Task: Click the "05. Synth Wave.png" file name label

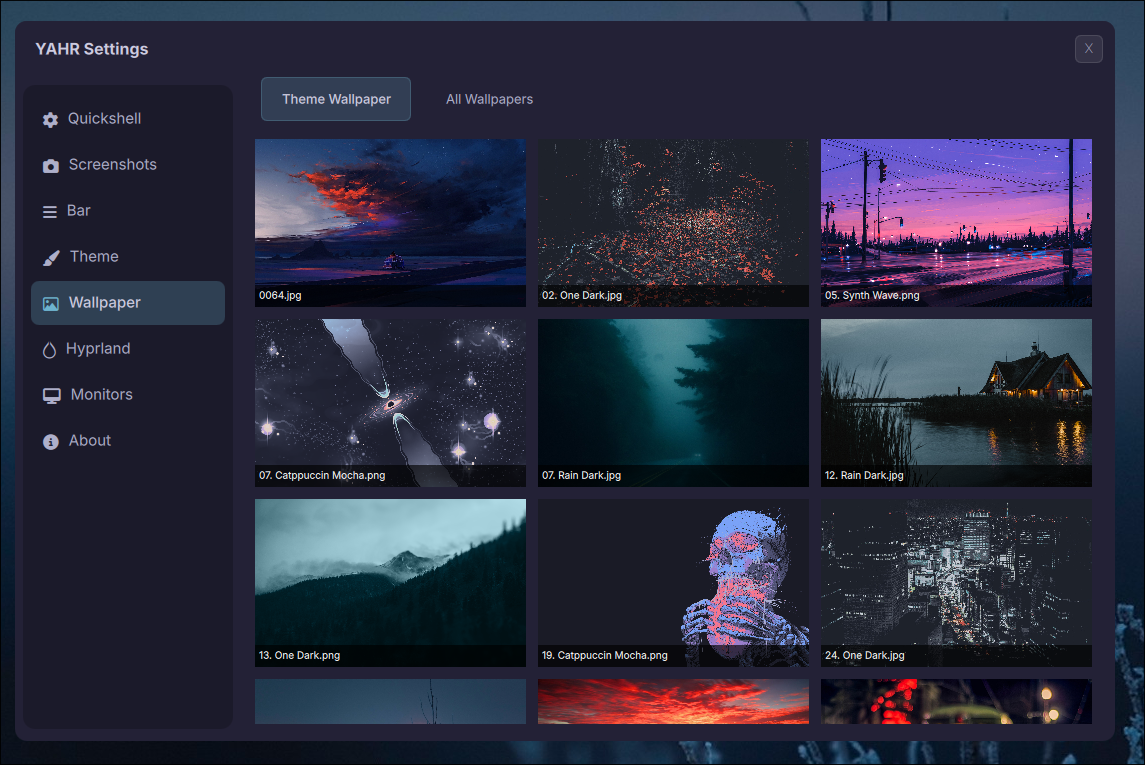Action: pyautogui.click(x=872, y=296)
